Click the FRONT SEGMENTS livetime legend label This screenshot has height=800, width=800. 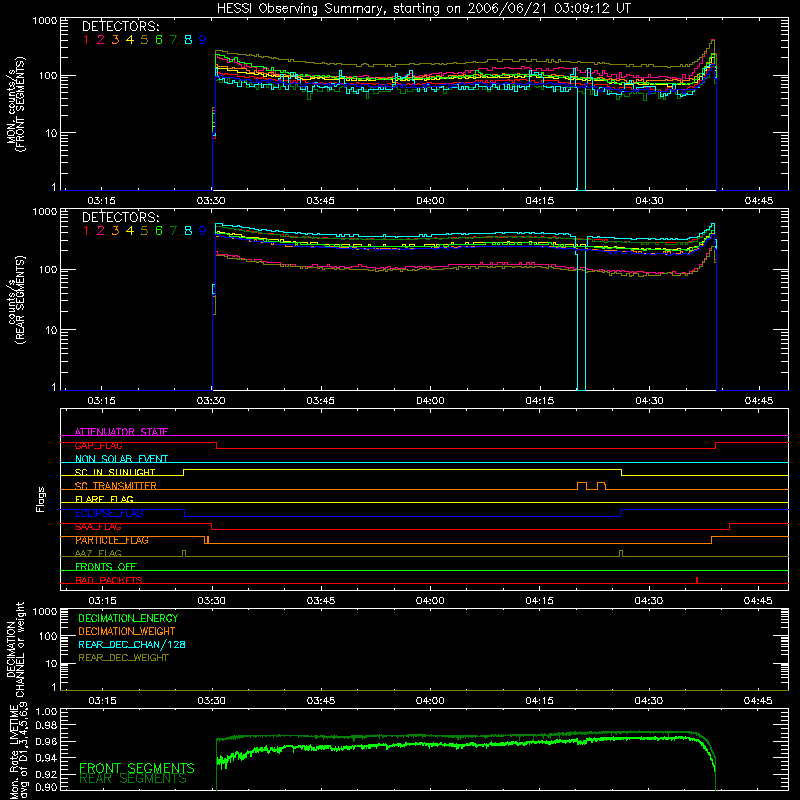137,768
